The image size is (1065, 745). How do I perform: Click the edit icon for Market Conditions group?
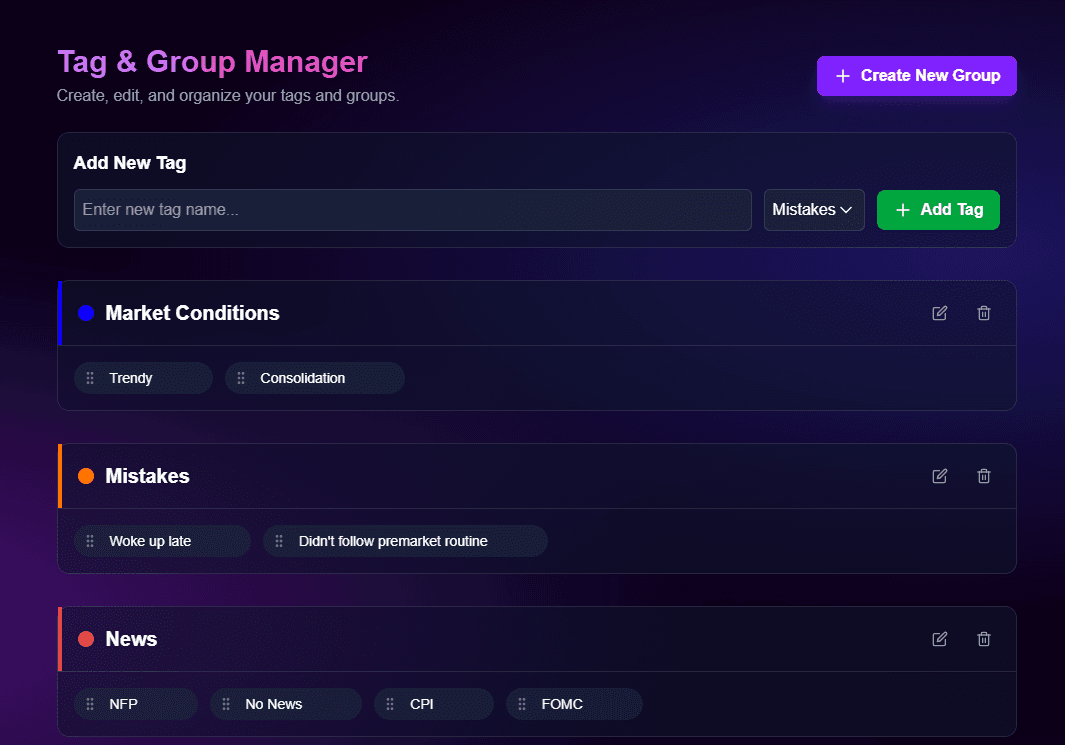pos(939,313)
